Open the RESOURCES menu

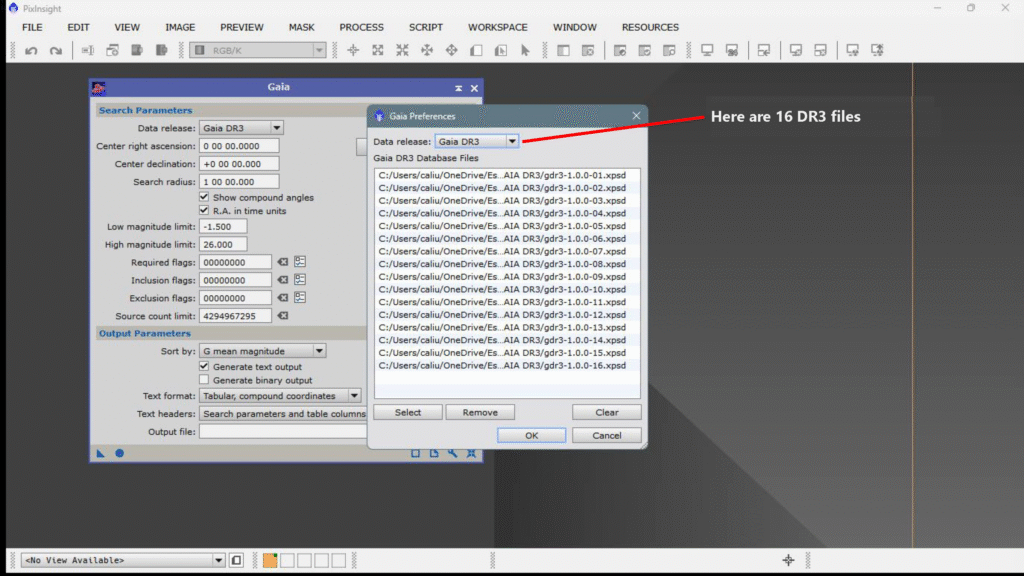pos(650,27)
